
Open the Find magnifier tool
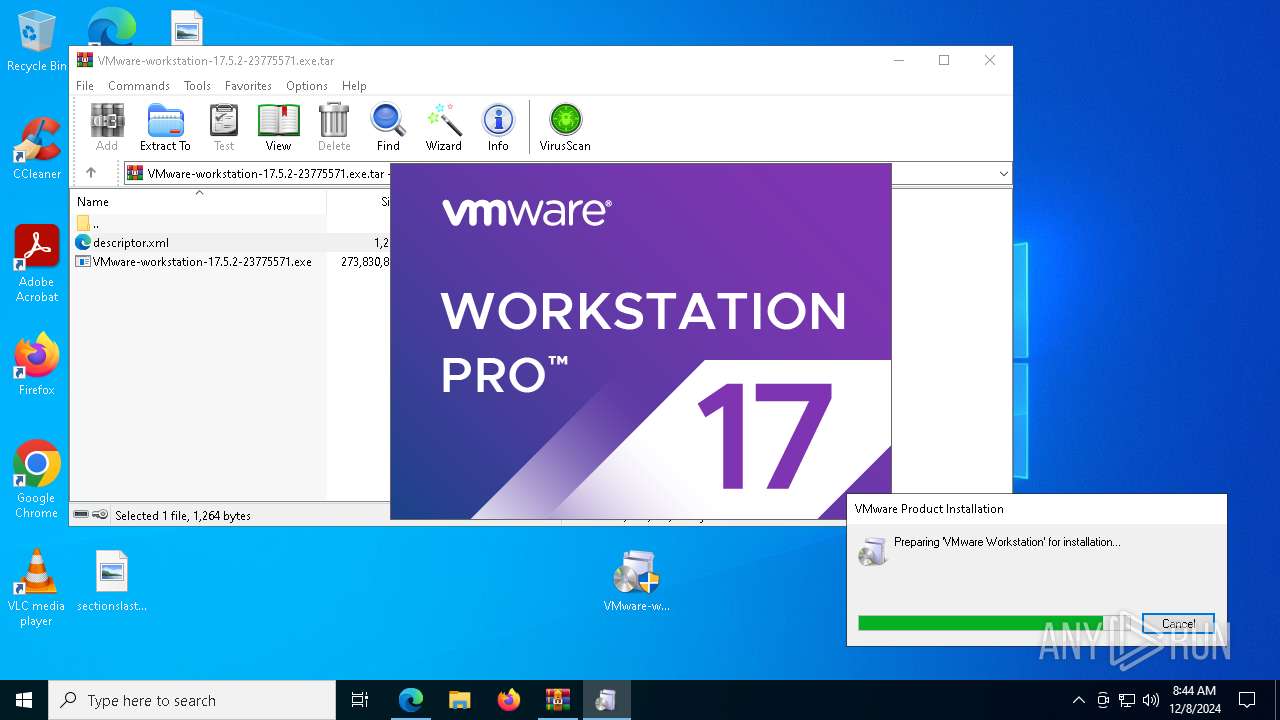click(x=388, y=127)
